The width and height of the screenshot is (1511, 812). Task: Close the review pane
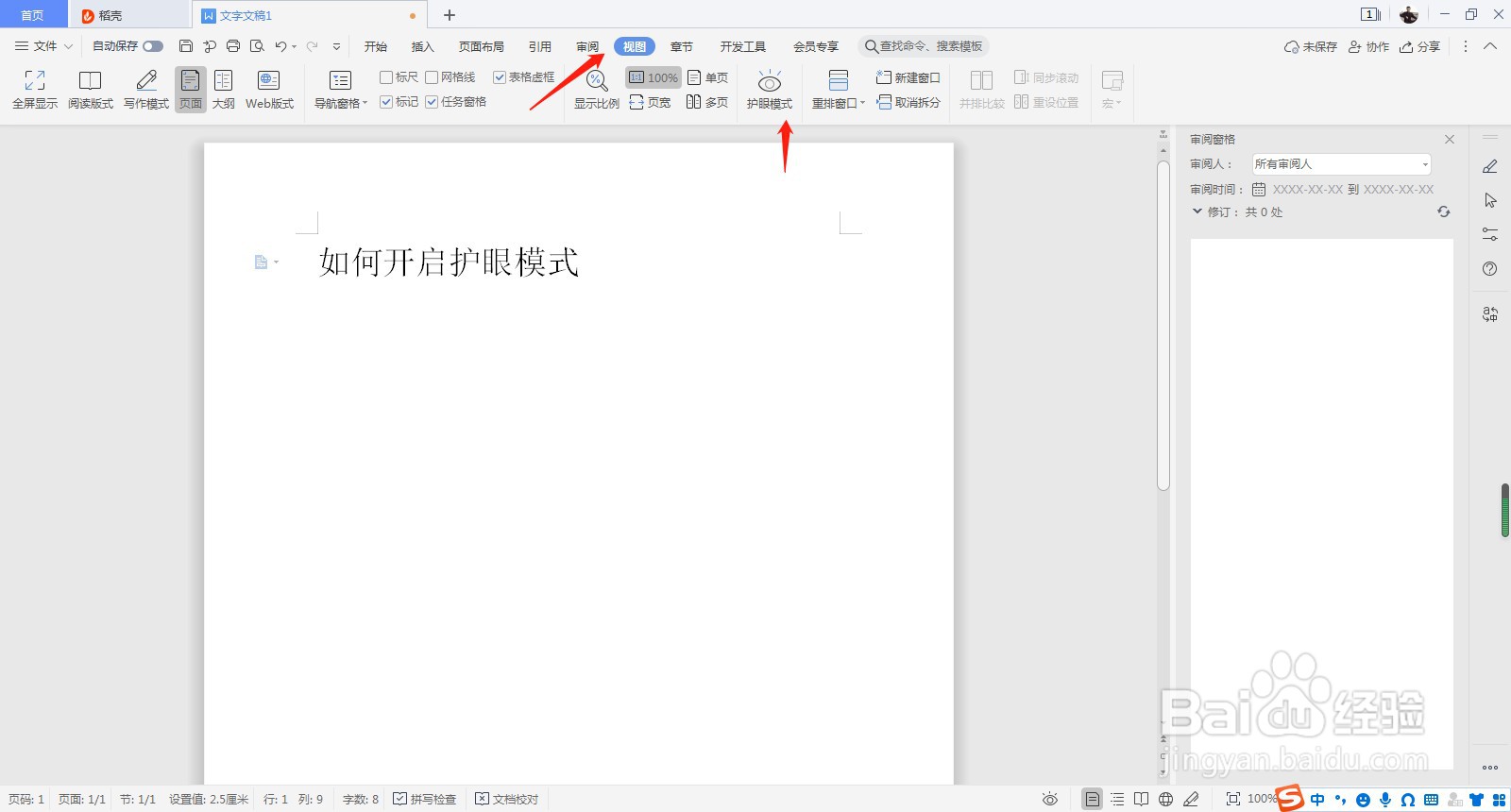coord(1450,139)
